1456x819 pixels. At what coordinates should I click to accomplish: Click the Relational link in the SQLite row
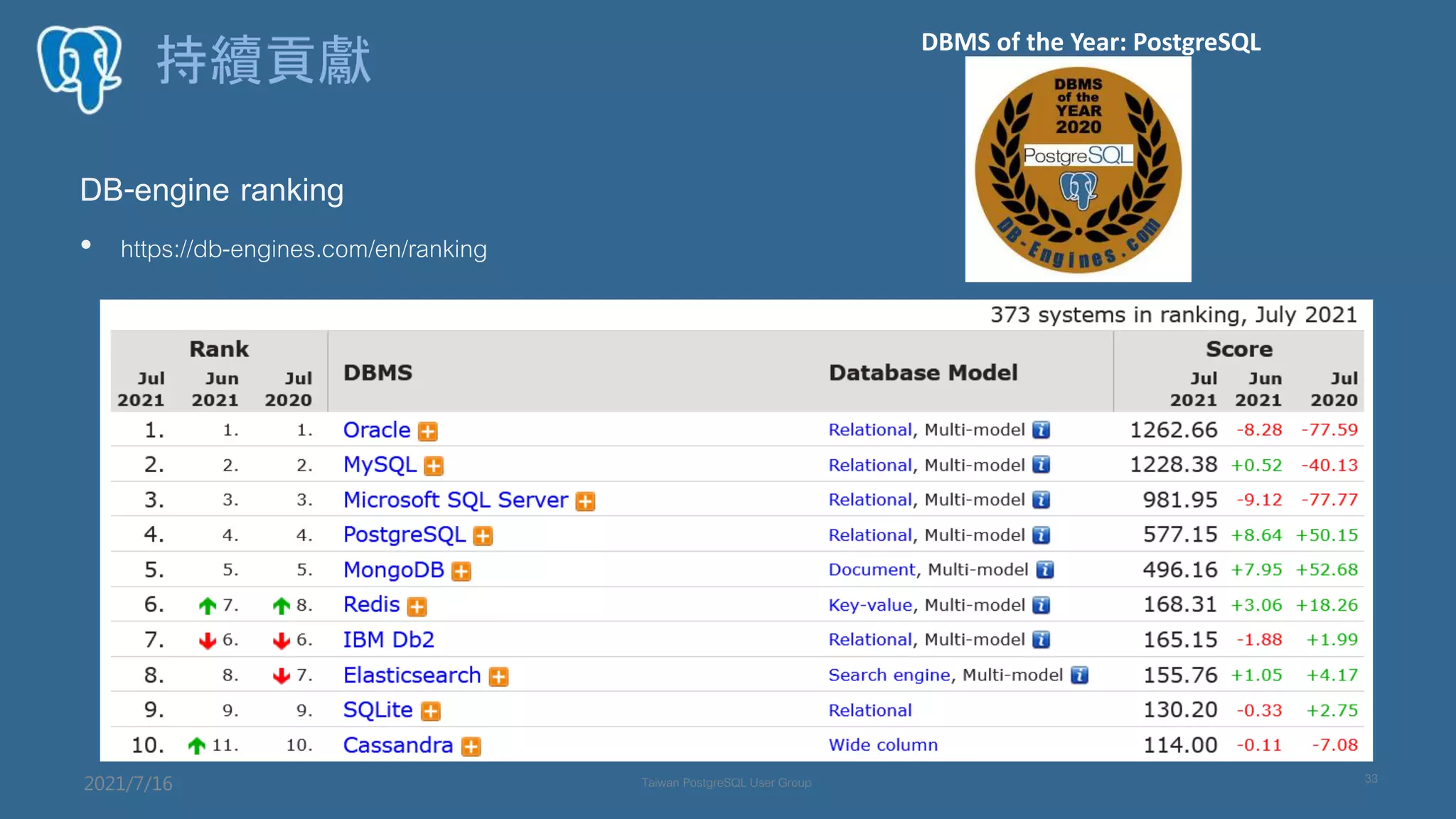(870, 710)
